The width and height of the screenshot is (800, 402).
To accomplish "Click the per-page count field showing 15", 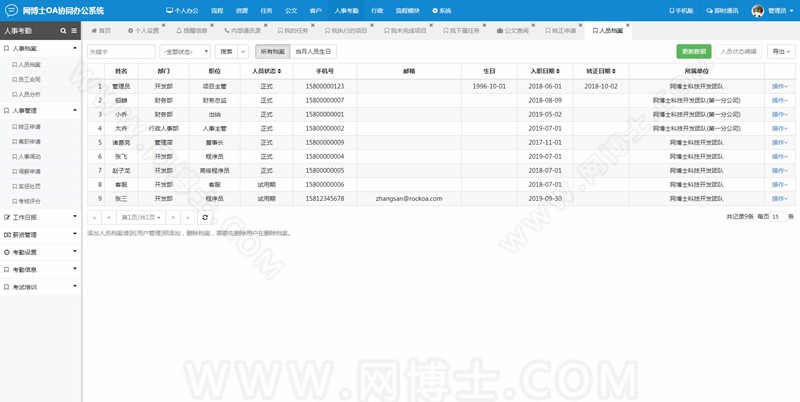I will click(x=778, y=217).
